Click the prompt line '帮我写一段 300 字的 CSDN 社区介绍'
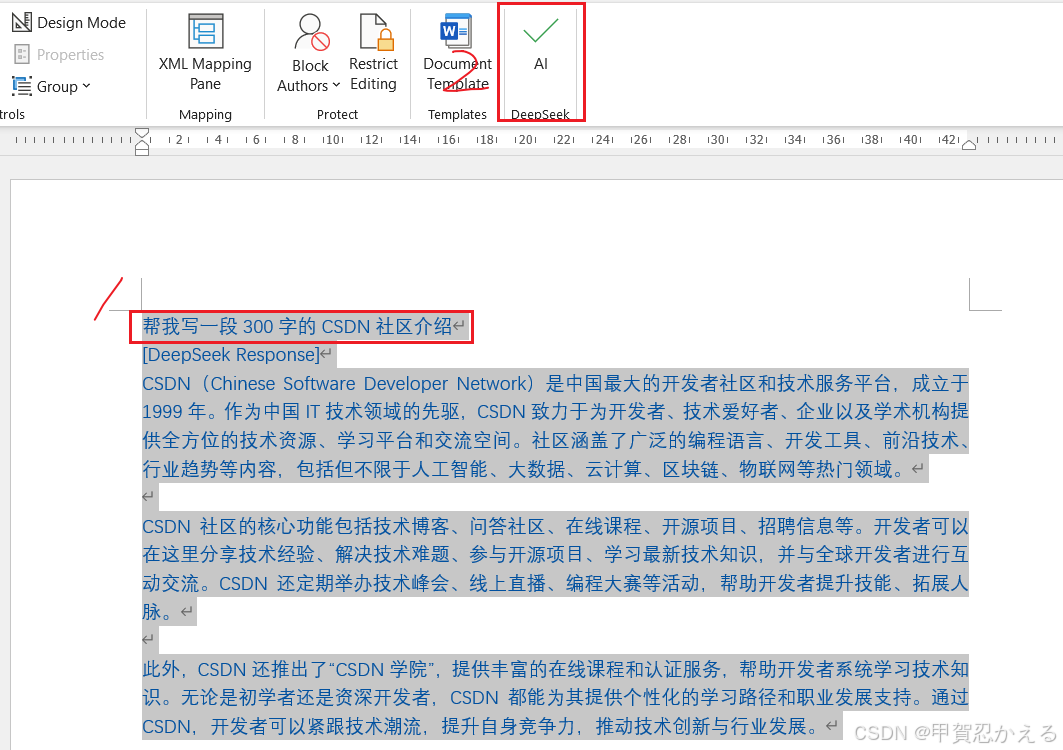The width and height of the screenshot is (1063, 750). (297, 326)
